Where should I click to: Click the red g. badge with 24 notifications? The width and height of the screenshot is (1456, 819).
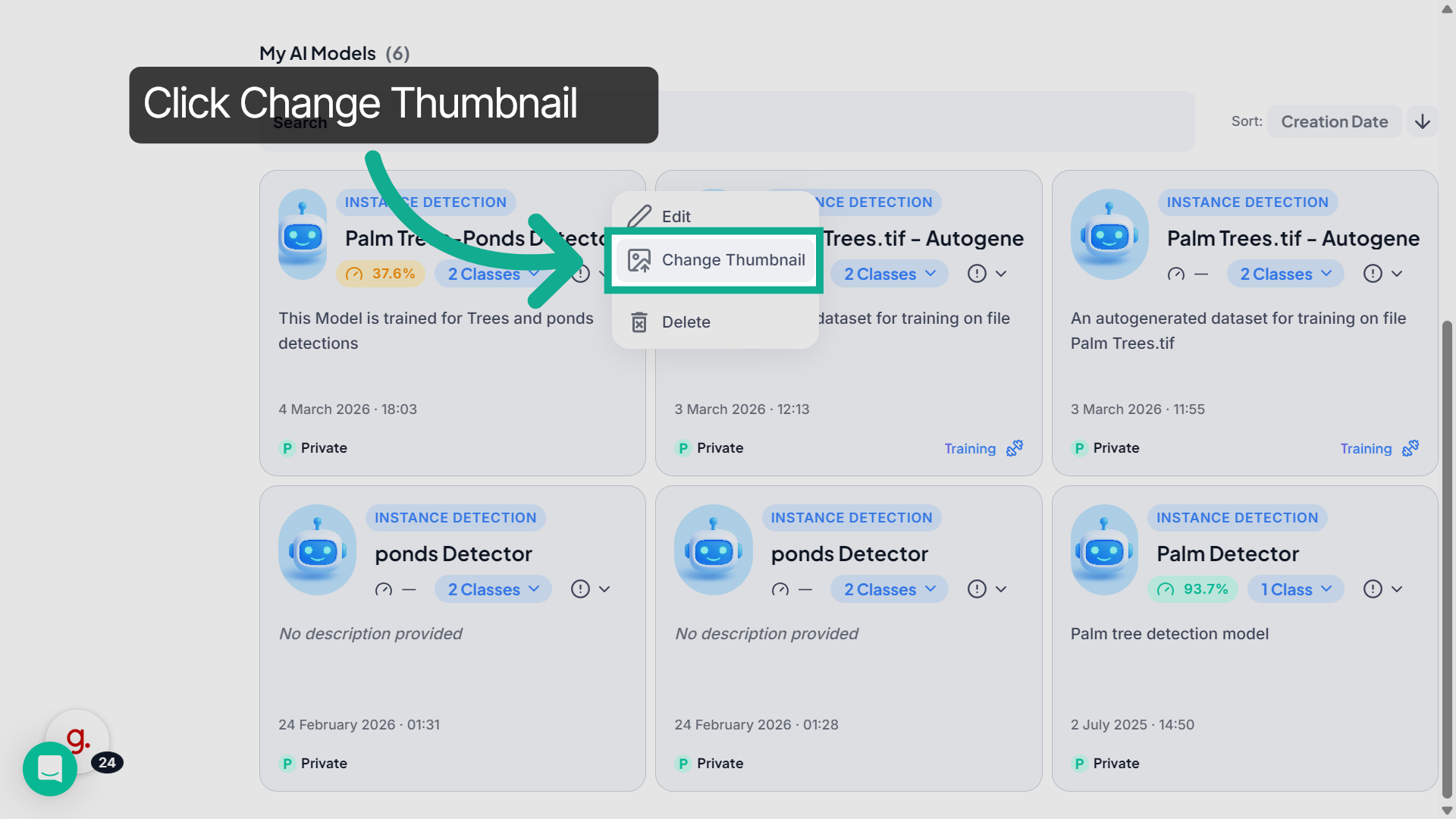point(79,739)
